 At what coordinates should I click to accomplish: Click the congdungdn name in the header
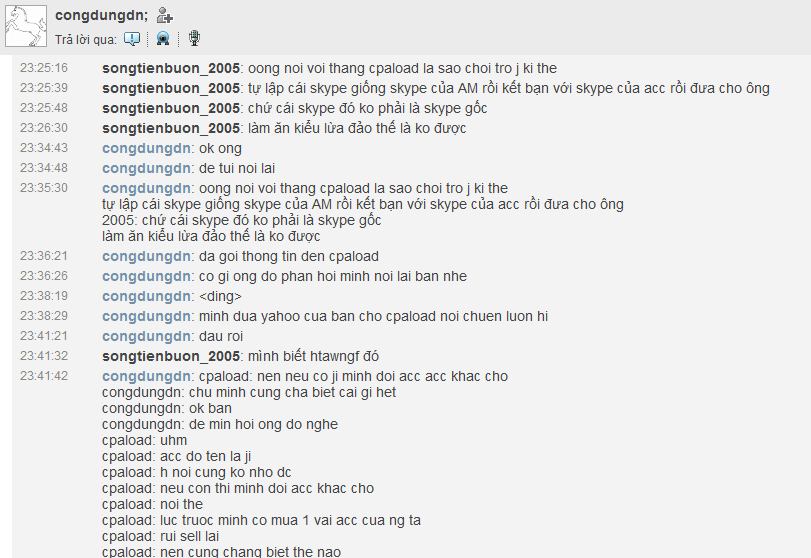pos(101,16)
